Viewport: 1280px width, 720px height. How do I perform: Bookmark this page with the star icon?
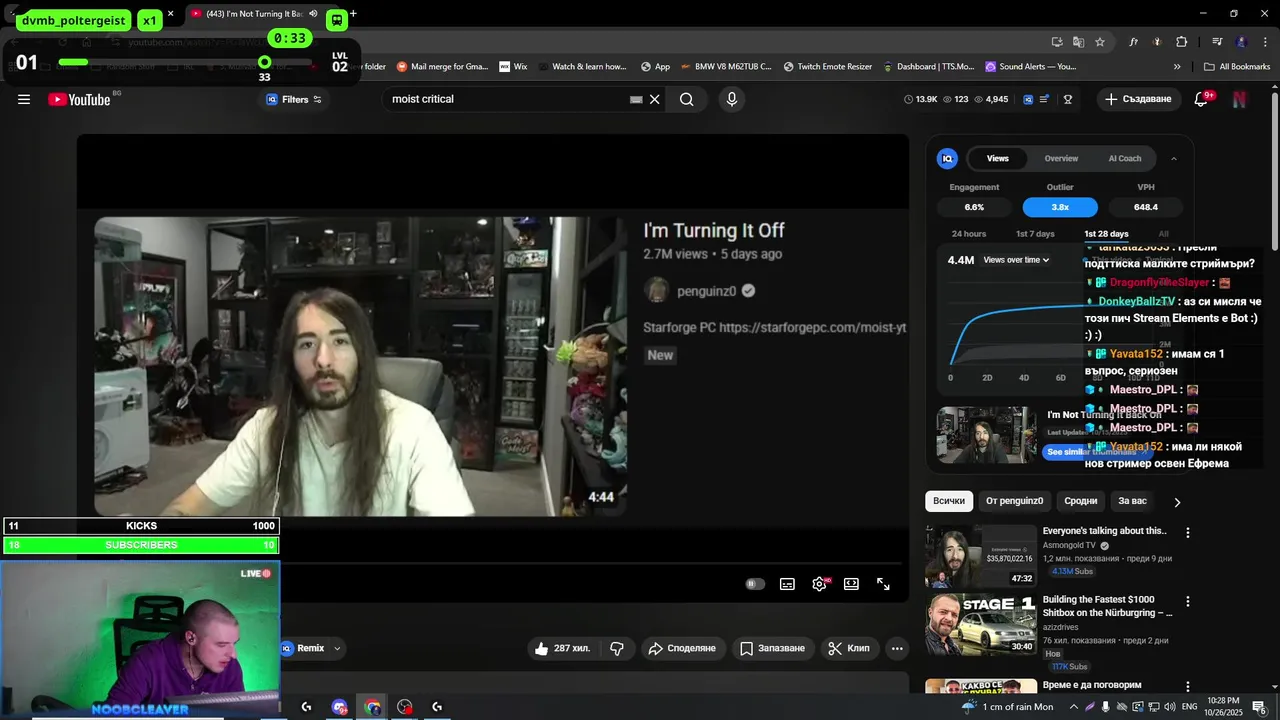point(1100,42)
